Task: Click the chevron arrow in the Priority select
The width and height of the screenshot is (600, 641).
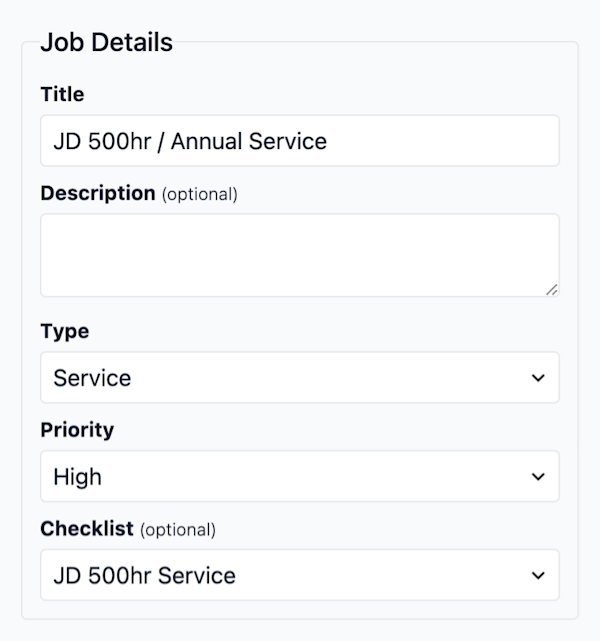Action: [538, 477]
